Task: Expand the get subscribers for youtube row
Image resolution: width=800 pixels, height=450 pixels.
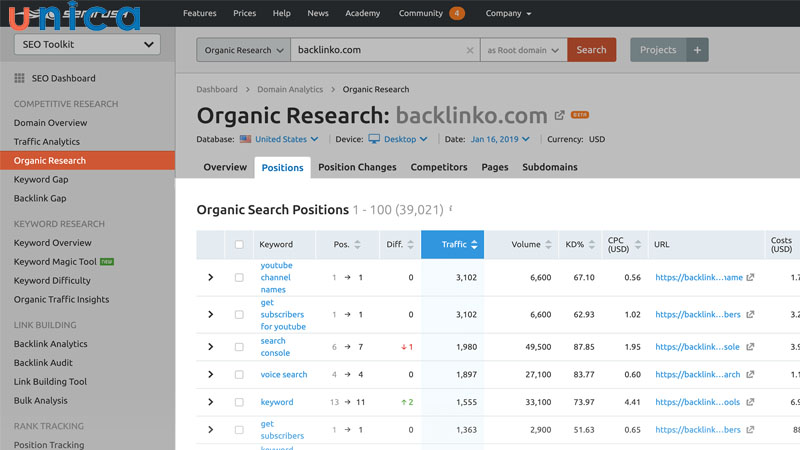Action: point(211,314)
